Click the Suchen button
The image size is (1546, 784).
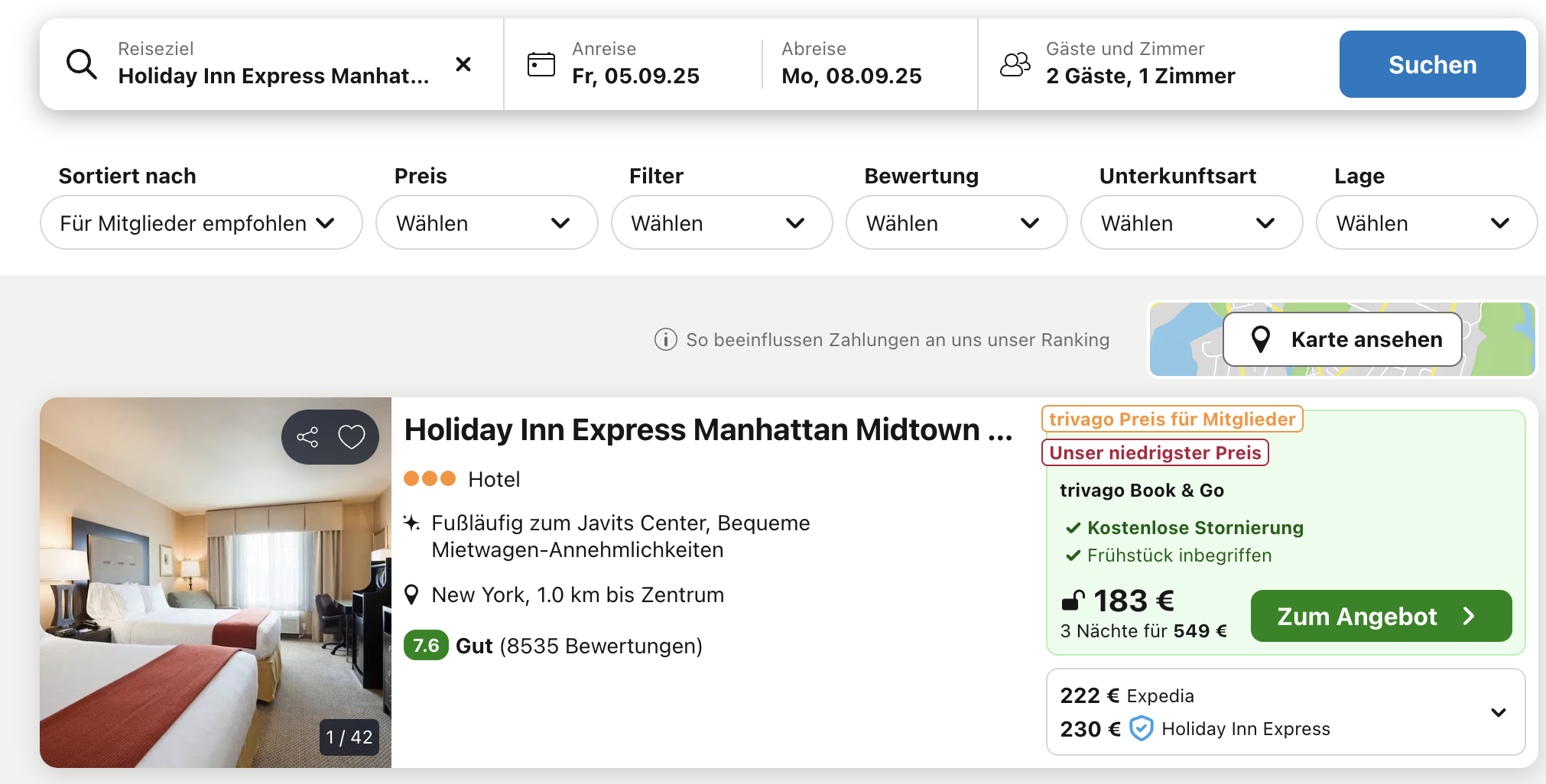click(x=1432, y=64)
